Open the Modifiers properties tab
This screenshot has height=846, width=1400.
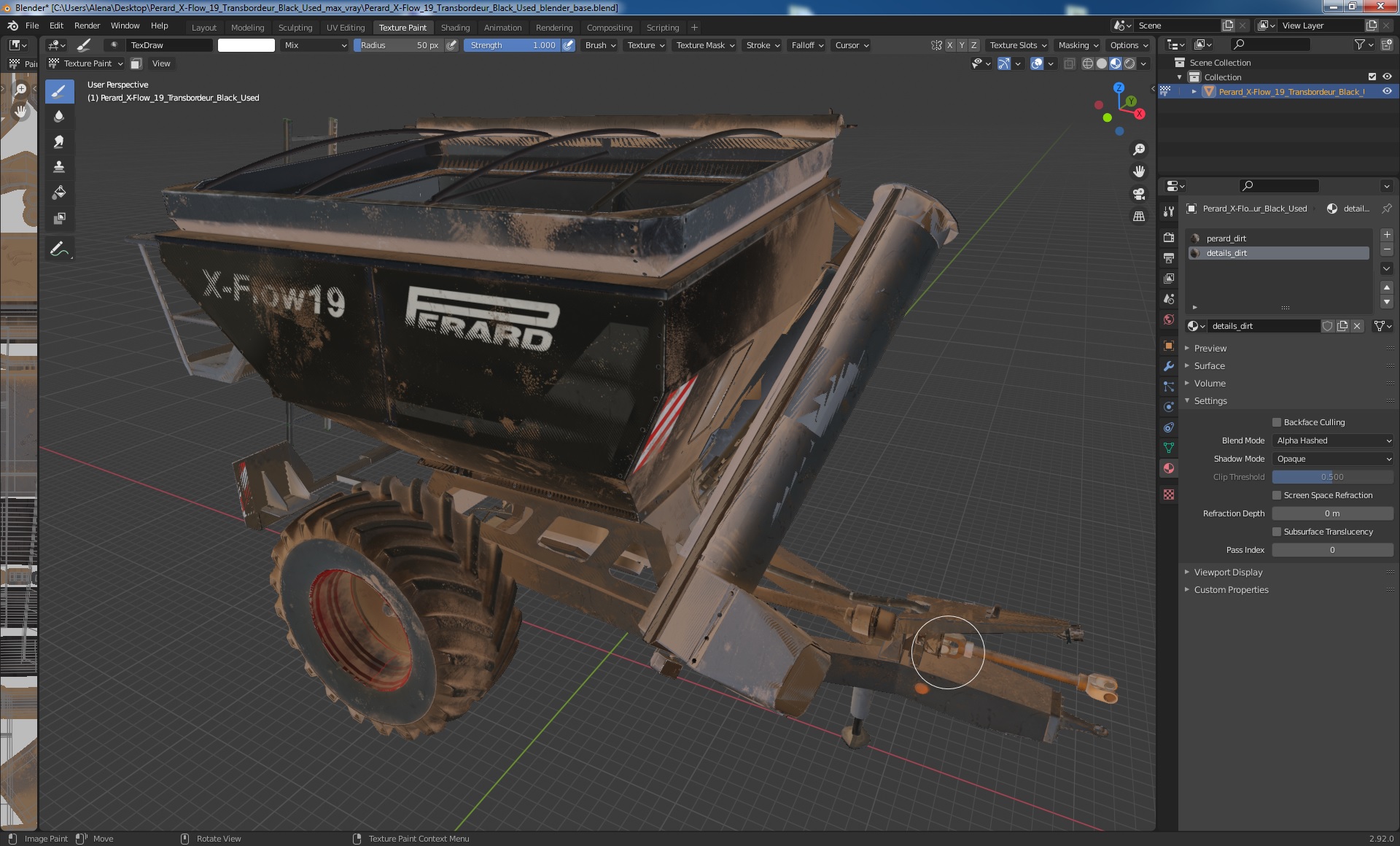click(1169, 366)
